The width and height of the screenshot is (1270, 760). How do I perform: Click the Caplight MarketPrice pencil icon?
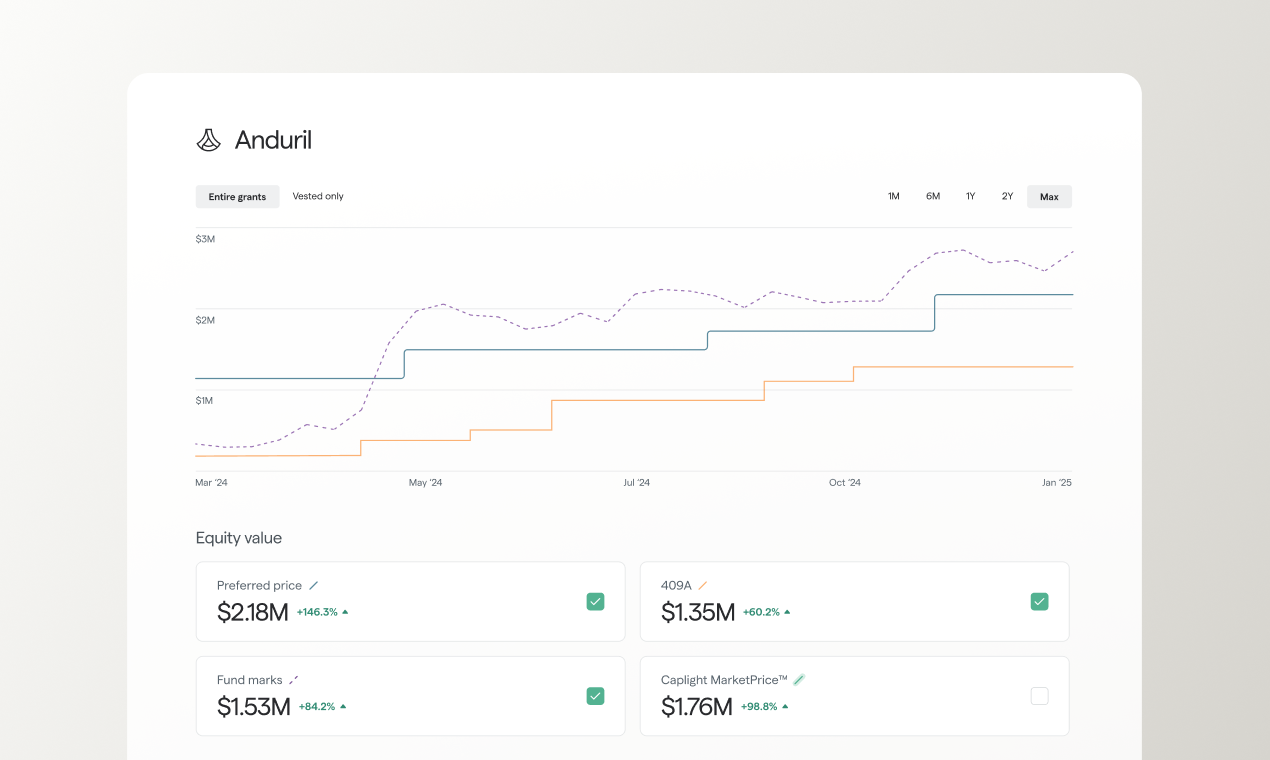[799, 680]
